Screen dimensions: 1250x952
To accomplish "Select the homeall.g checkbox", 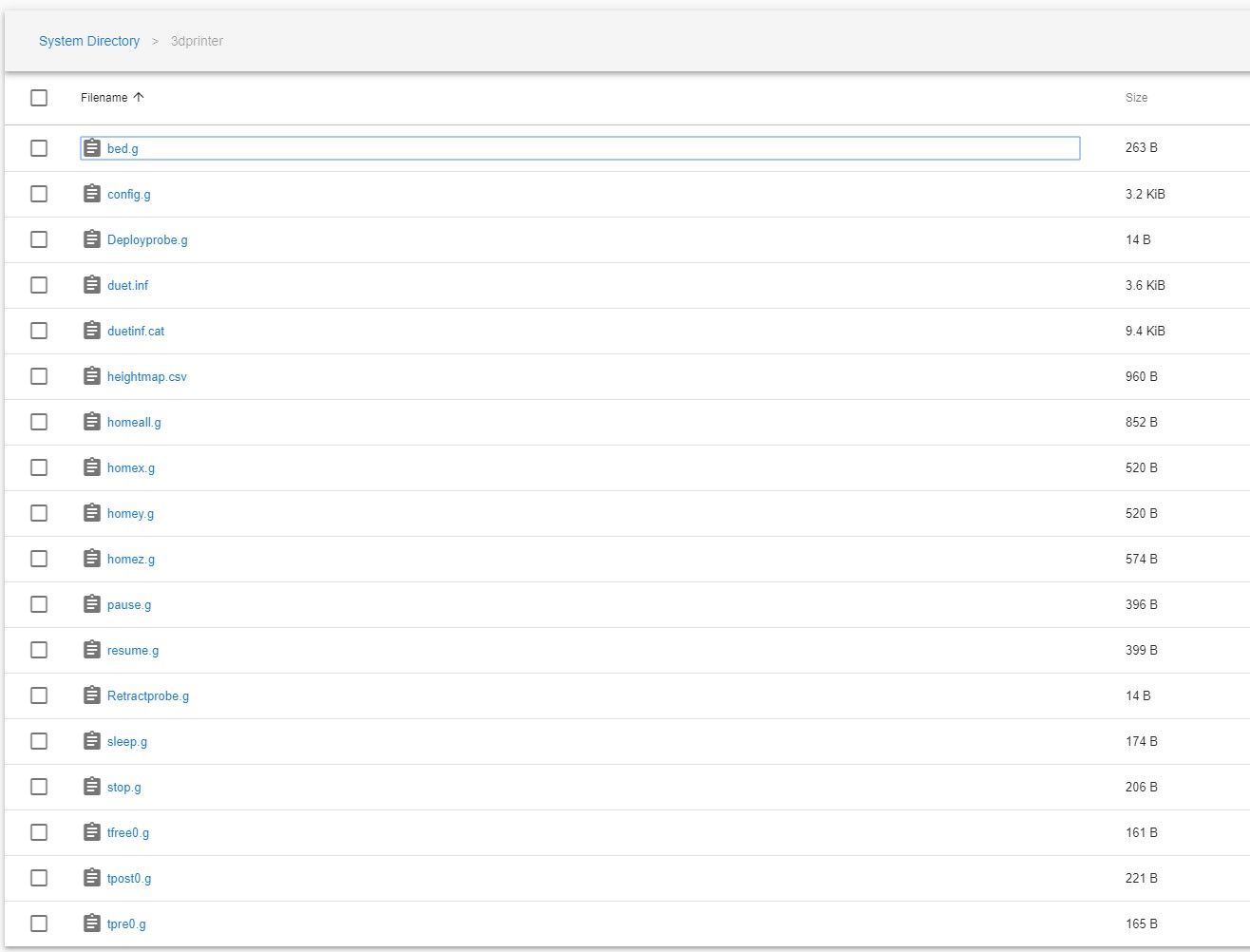I will click(39, 422).
